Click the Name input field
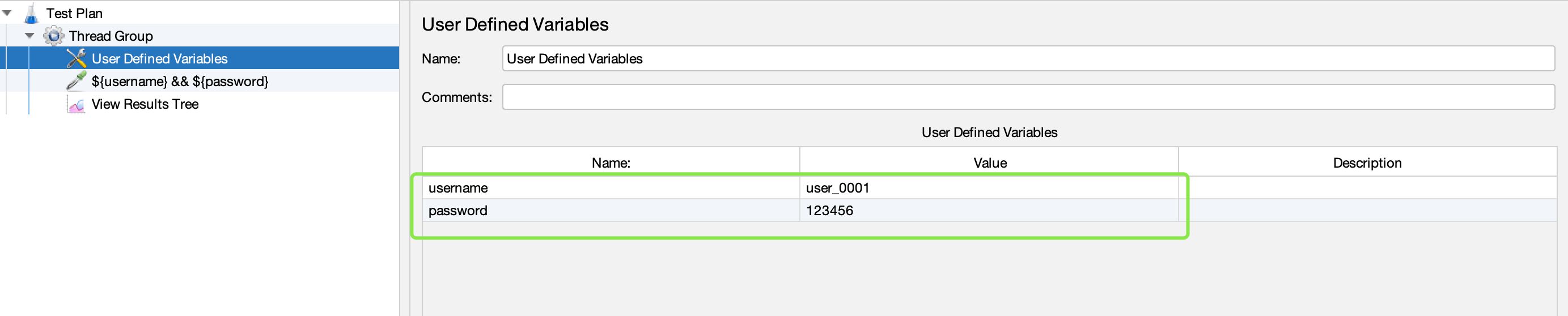Screen dimensions: 1568x316 pyautogui.click(x=1028, y=58)
